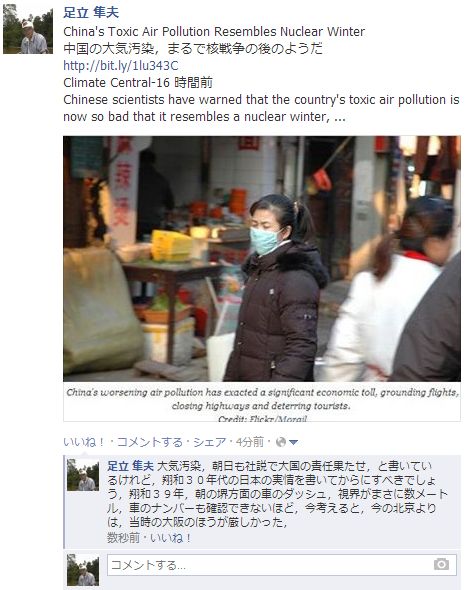
Task: Click コメントする under the main post
Action: tap(150, 442)
